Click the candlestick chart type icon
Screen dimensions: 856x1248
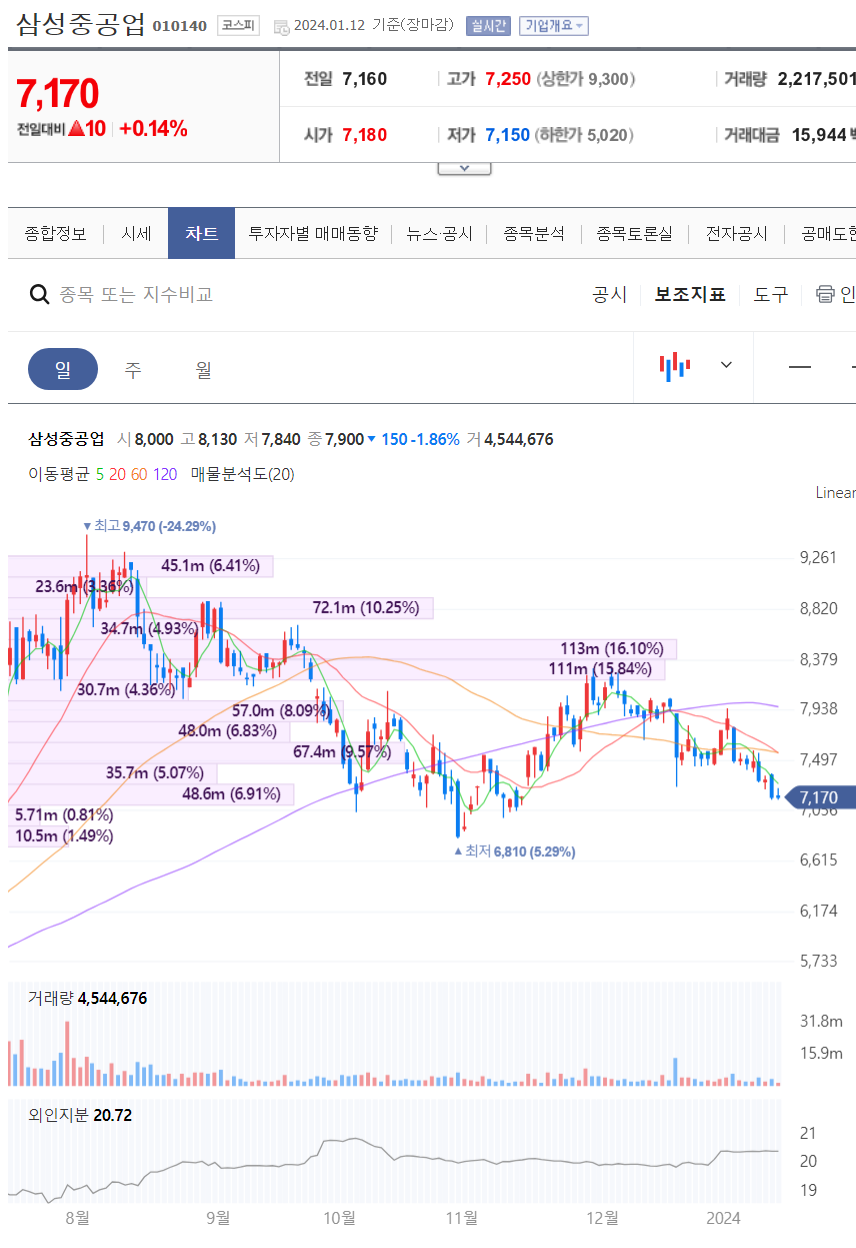675,365
